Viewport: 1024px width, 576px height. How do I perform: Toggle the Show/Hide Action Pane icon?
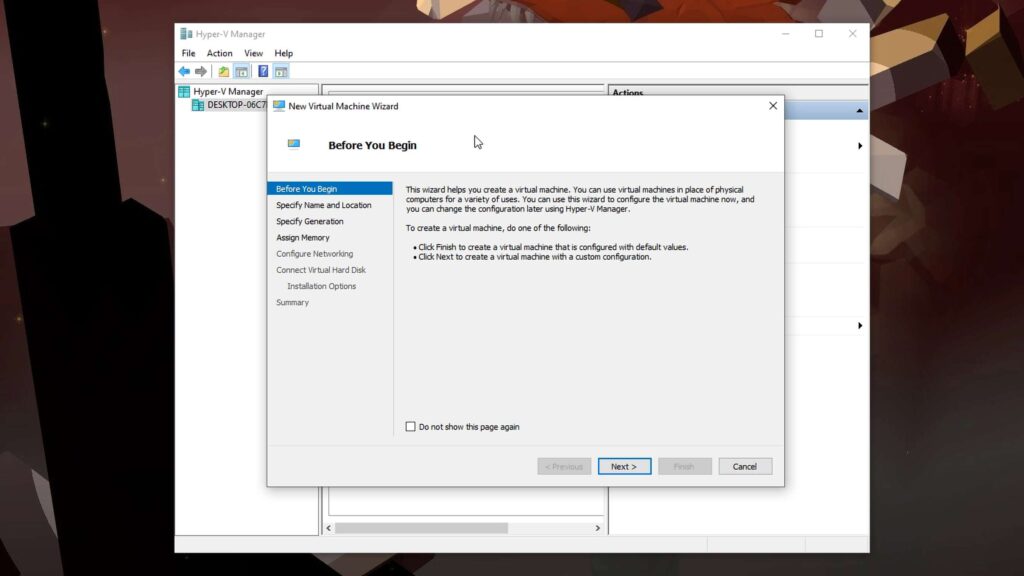(281, 71)
